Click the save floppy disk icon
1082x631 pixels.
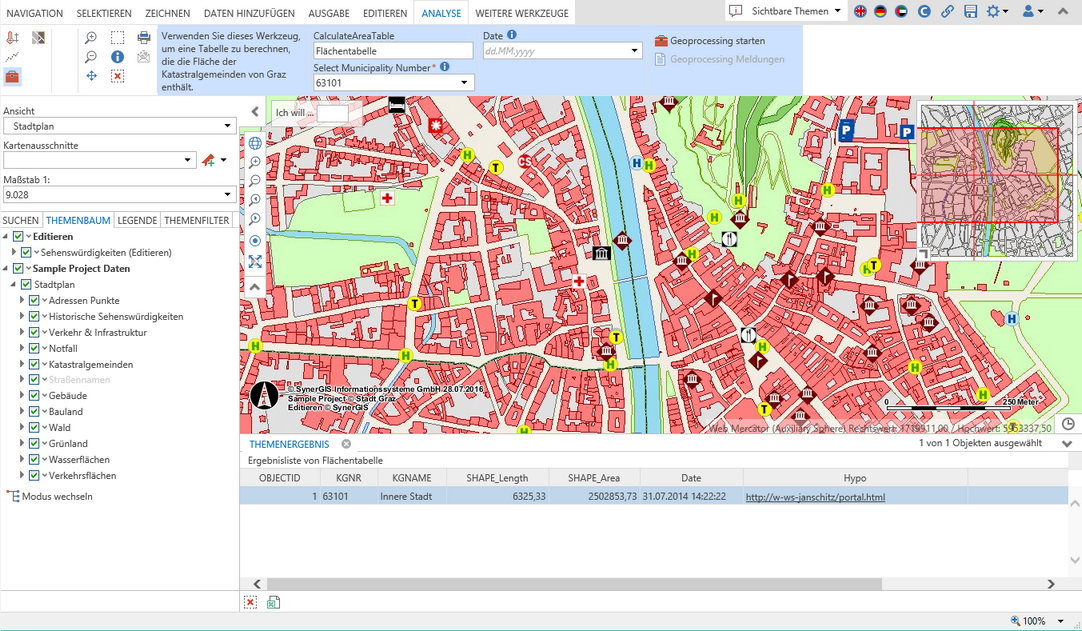[970, 11]
